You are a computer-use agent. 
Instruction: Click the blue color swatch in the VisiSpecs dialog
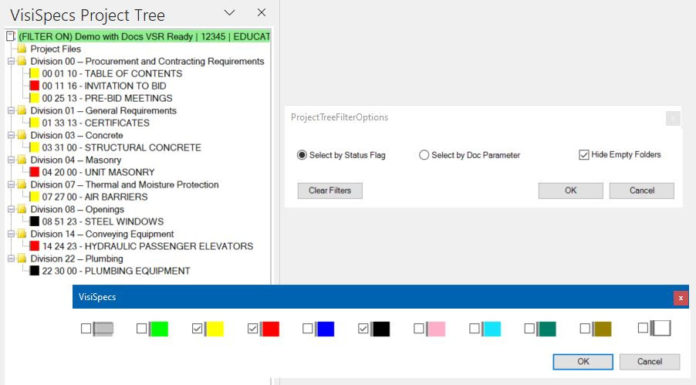pyautogui.click(x=325, y=329)
